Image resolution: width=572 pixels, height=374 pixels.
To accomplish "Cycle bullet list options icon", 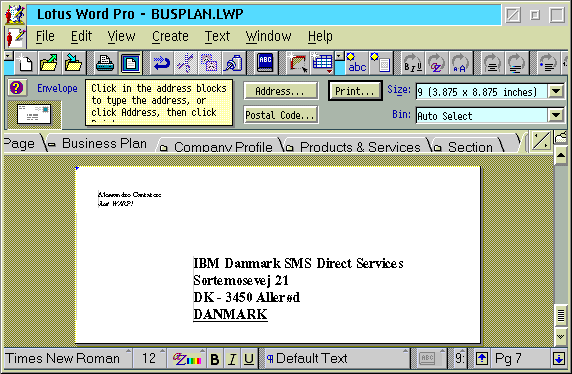I will [x=548, y=63].
